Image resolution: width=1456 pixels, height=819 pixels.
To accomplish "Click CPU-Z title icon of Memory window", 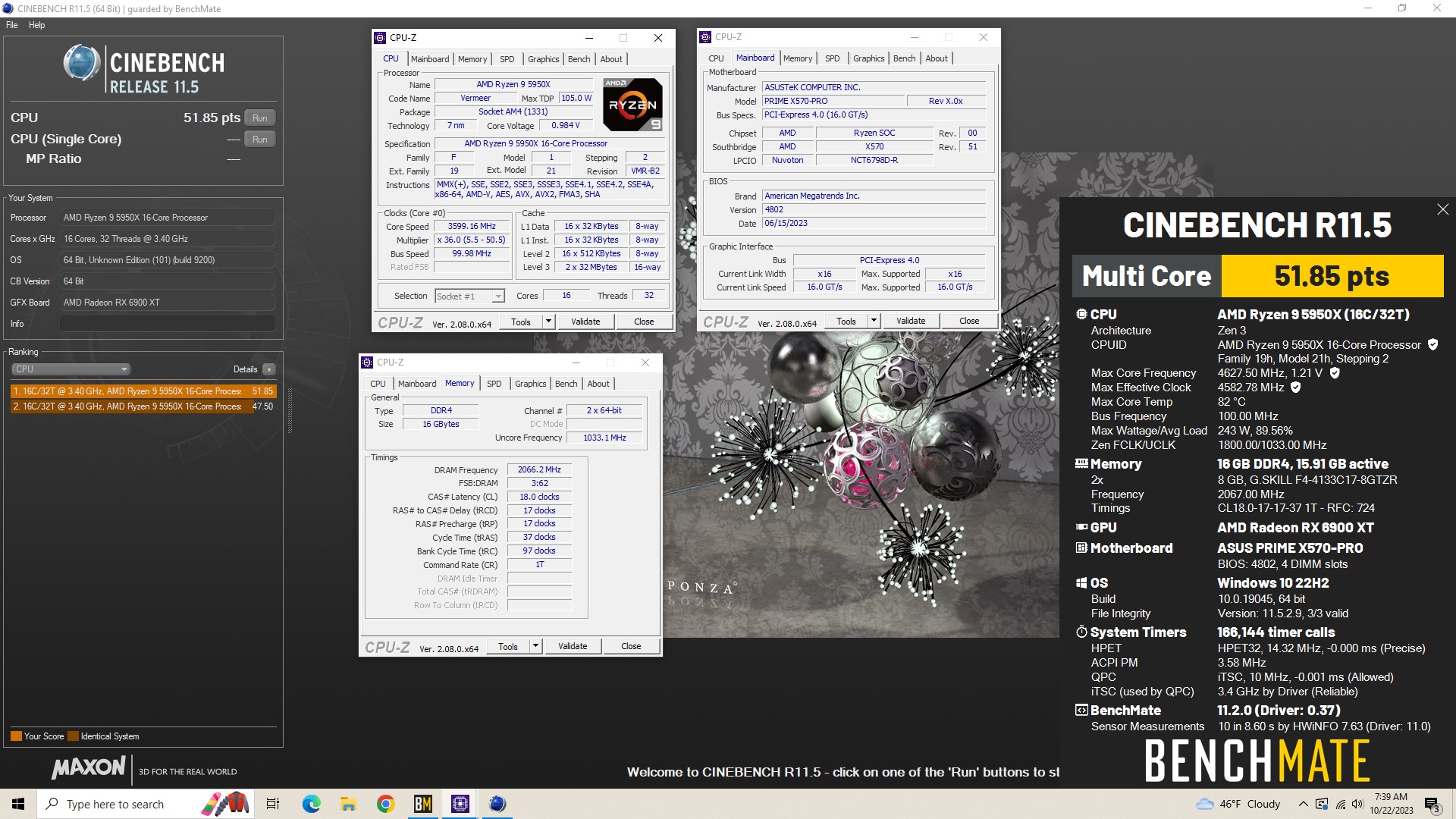I will [367, 362].
